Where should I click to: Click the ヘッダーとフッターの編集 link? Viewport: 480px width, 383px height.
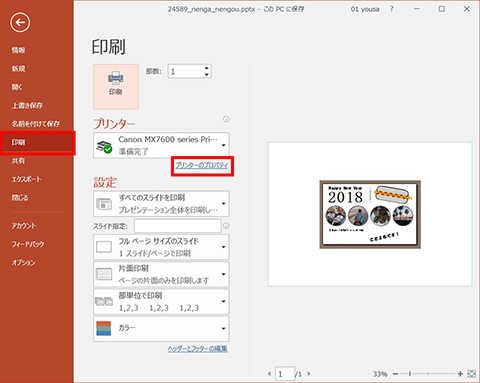coord(198,349)
